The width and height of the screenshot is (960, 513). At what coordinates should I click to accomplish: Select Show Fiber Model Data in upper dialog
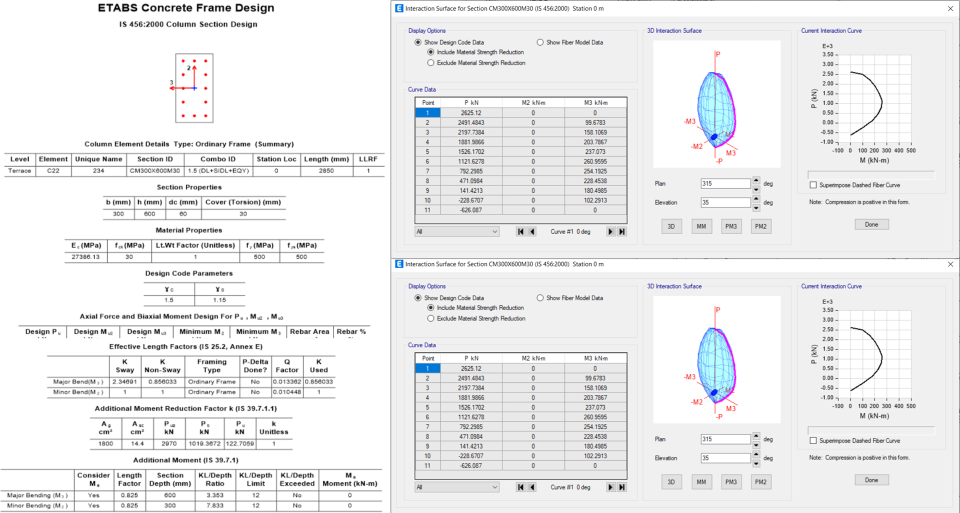point(541,43)
